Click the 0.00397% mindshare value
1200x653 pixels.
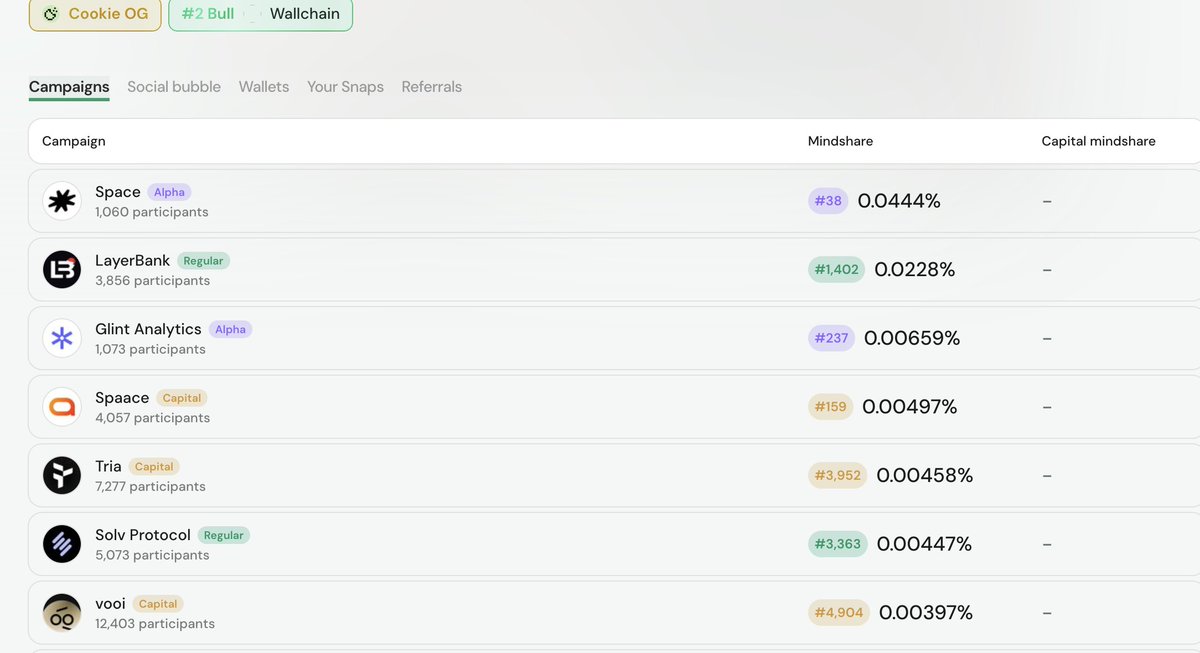[926, 613]
